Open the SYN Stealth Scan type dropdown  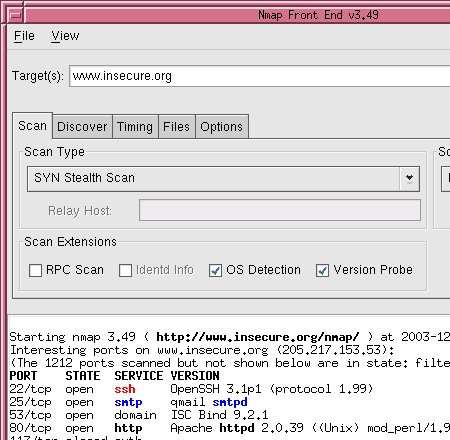pyautogui.click(x=223, y=178)
